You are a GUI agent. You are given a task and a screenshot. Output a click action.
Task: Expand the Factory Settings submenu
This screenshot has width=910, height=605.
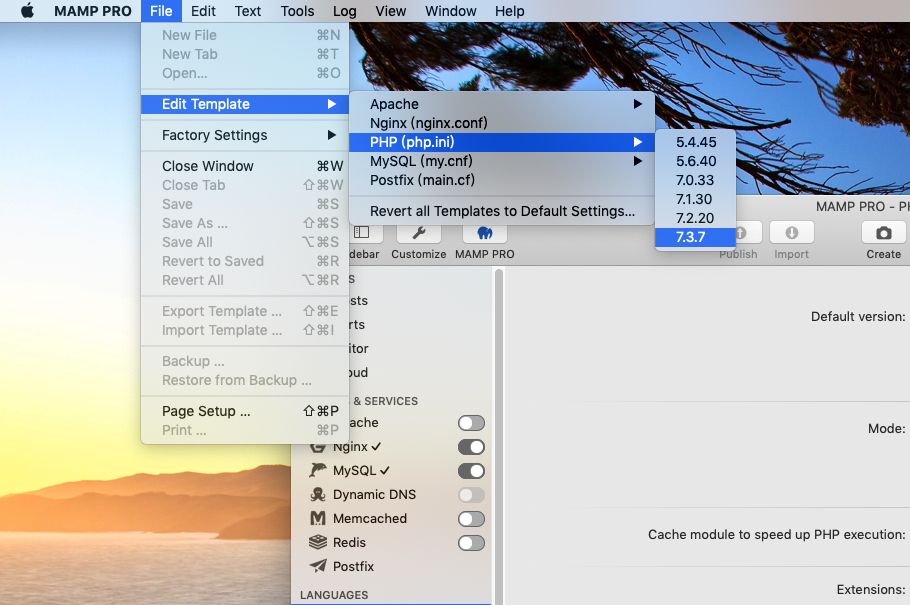click(245, 135)
